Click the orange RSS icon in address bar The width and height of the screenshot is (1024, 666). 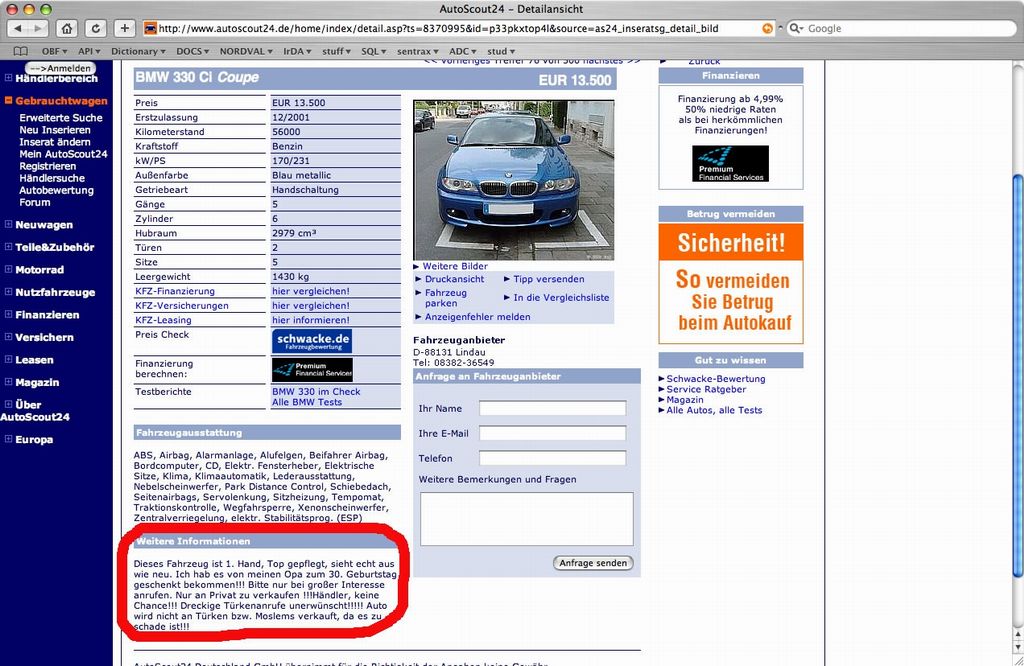767,28
